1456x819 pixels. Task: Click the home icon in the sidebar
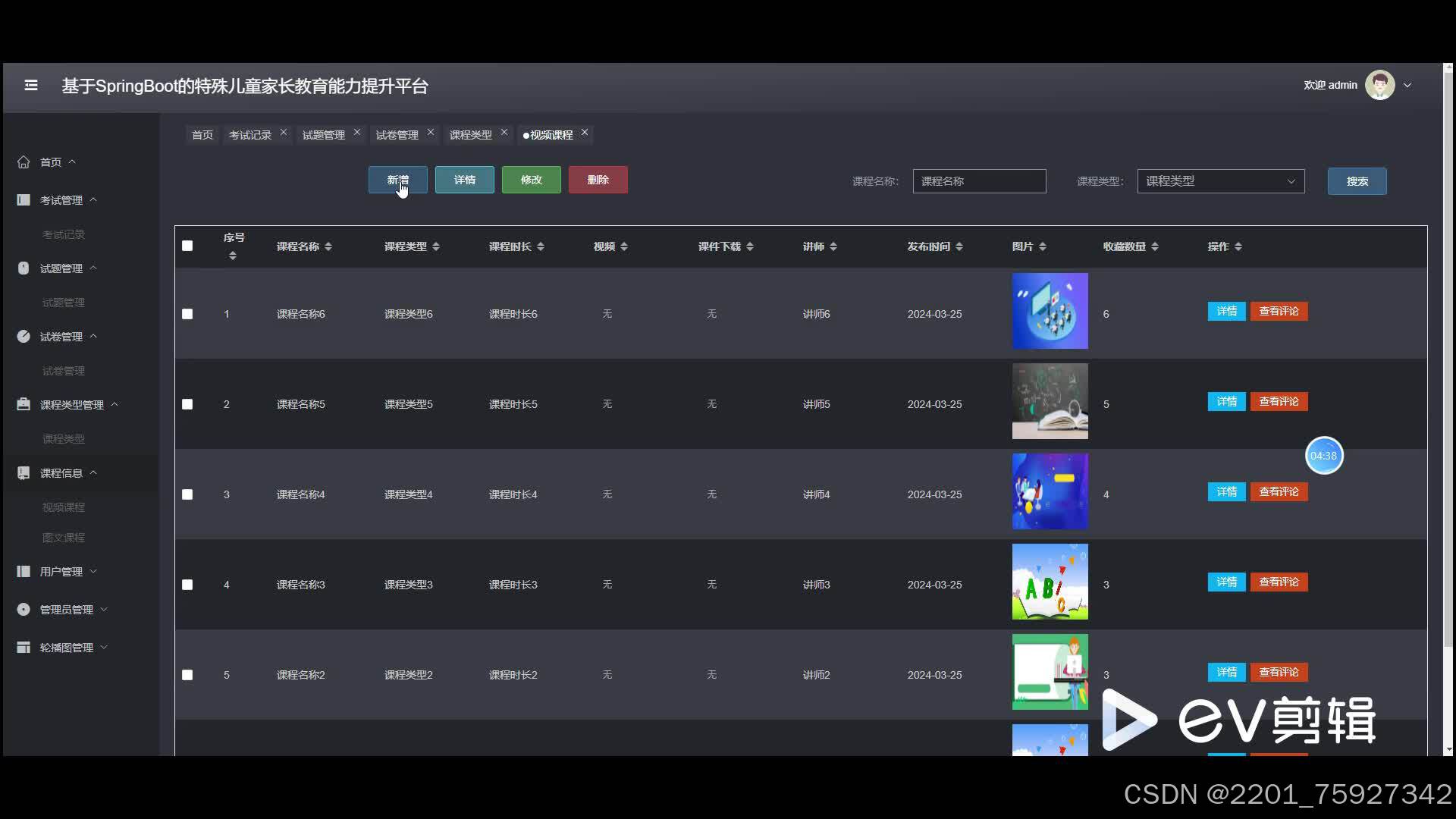[24, 162]
